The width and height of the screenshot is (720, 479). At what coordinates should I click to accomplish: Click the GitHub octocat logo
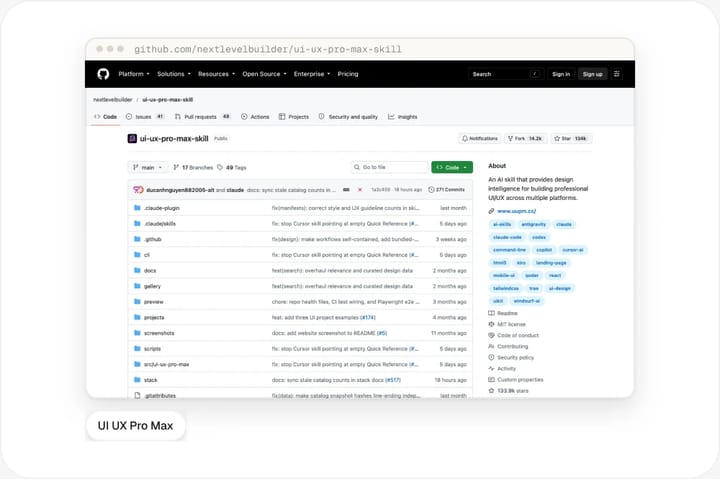[103, 74]
